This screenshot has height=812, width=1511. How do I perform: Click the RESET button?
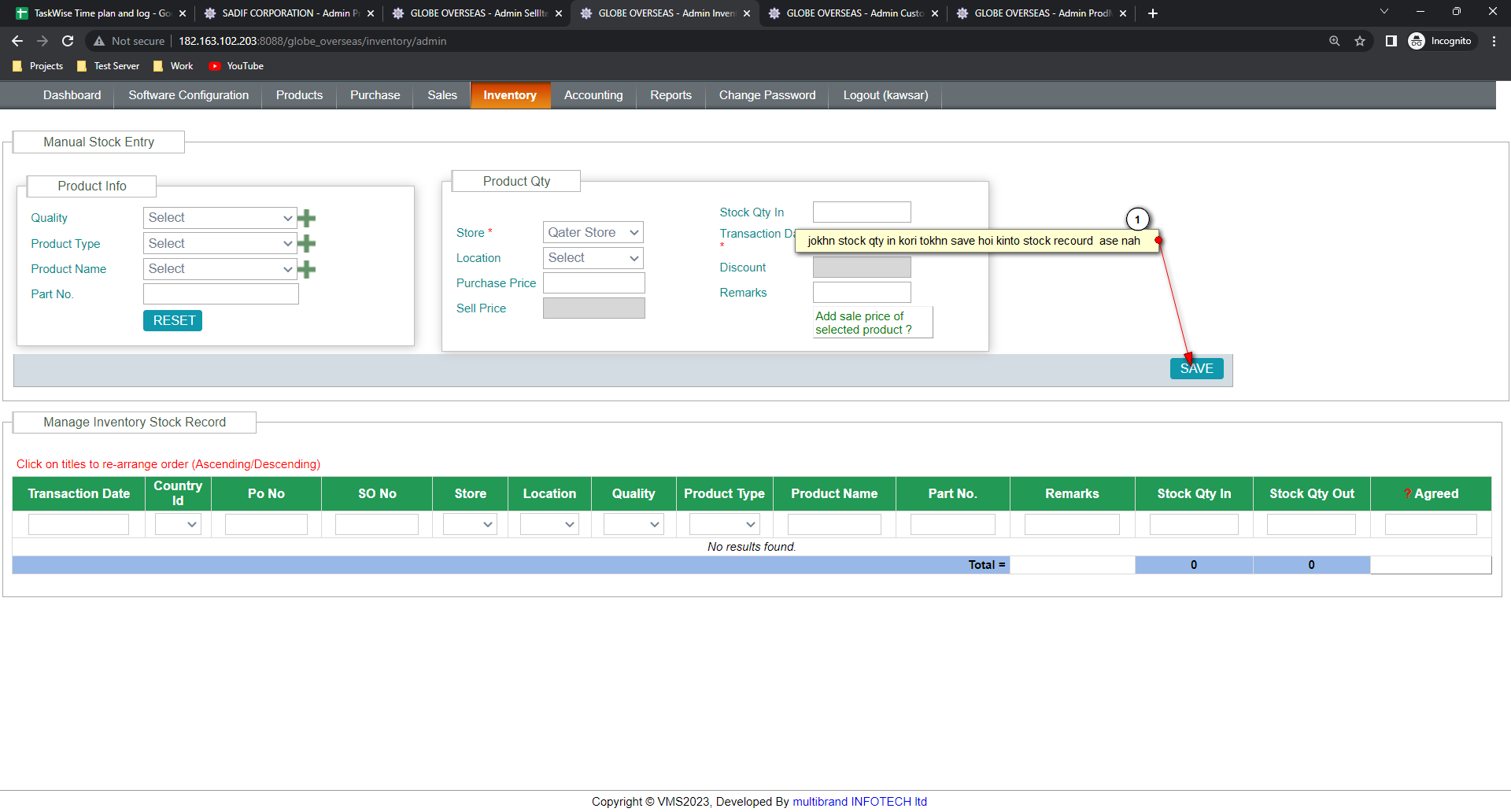tap(173, 321)
